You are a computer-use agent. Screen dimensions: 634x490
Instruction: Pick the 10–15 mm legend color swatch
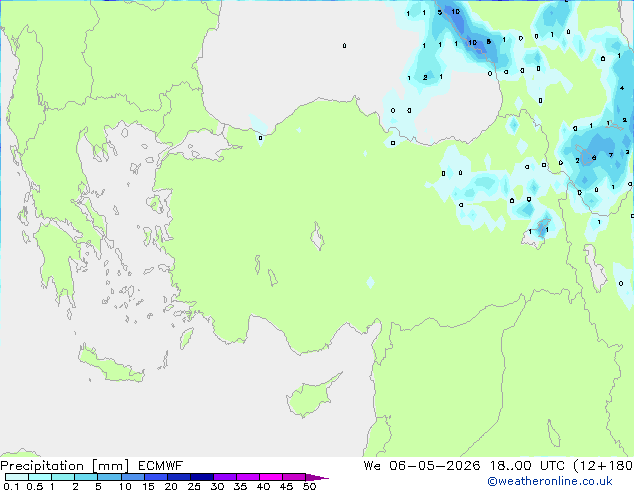[133, 477]
